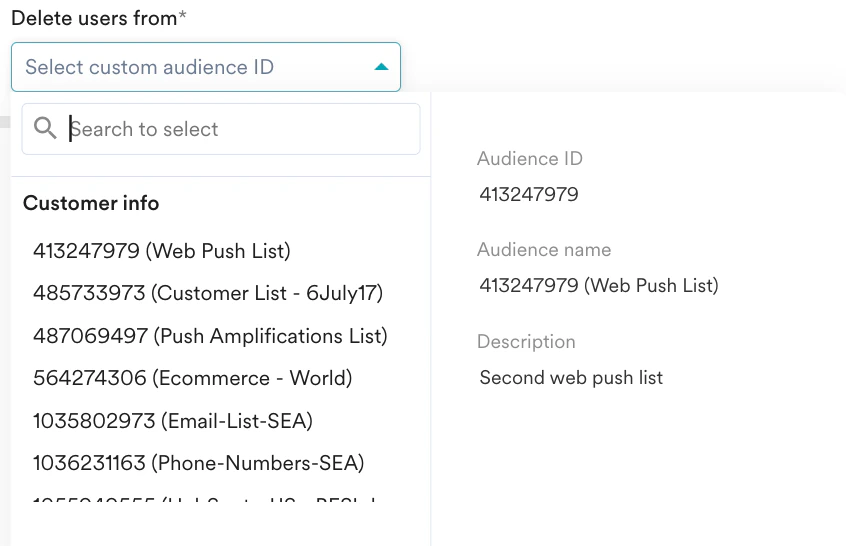Click the Second web push list description

(571, 378)
